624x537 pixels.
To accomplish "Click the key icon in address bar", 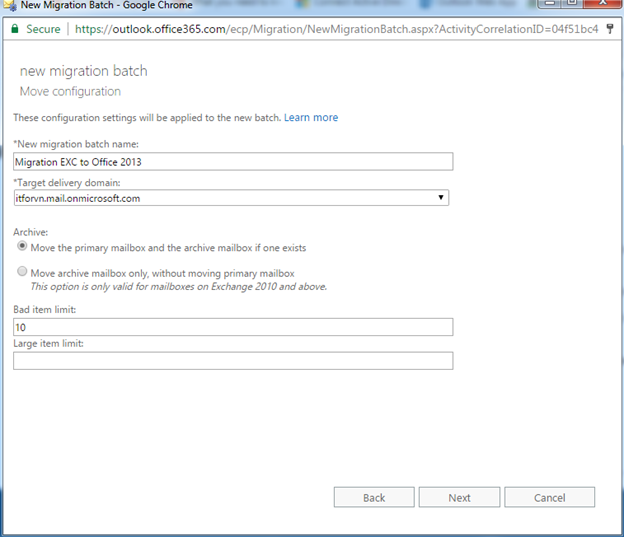I will coord(610,29).
